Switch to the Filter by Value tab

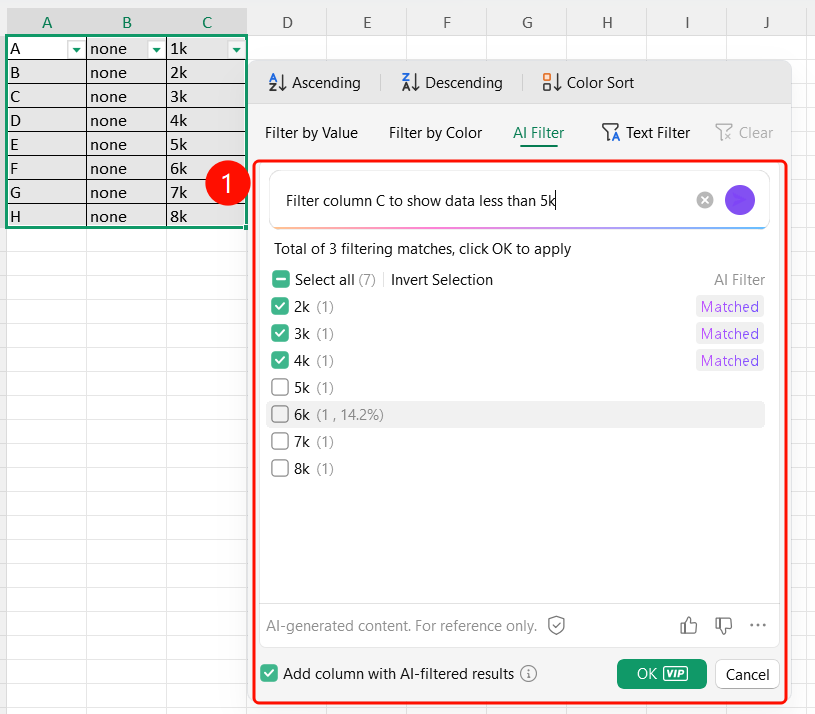click(x=311, y=133)
